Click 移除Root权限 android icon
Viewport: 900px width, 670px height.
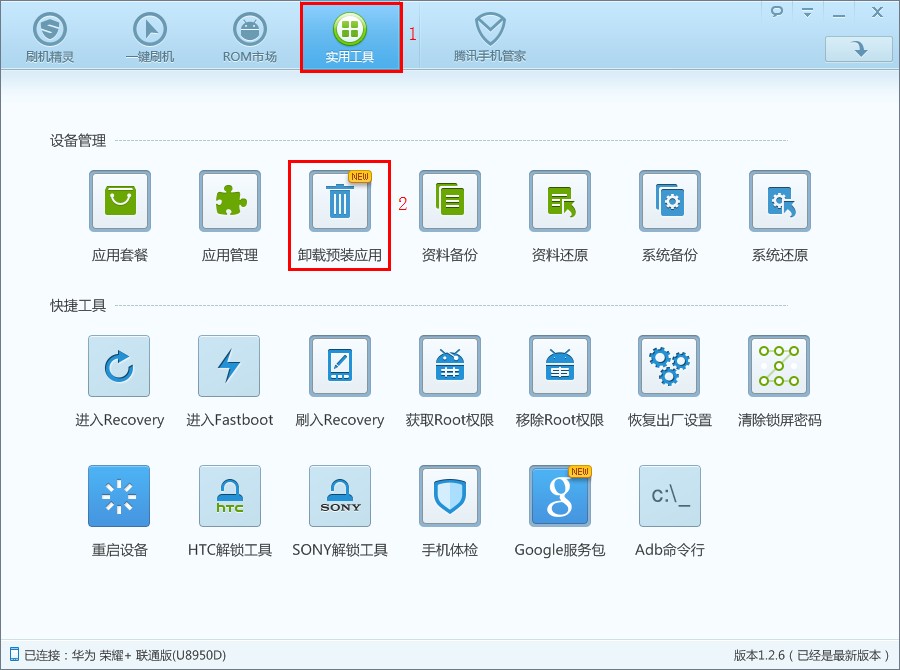click(560, 366)
